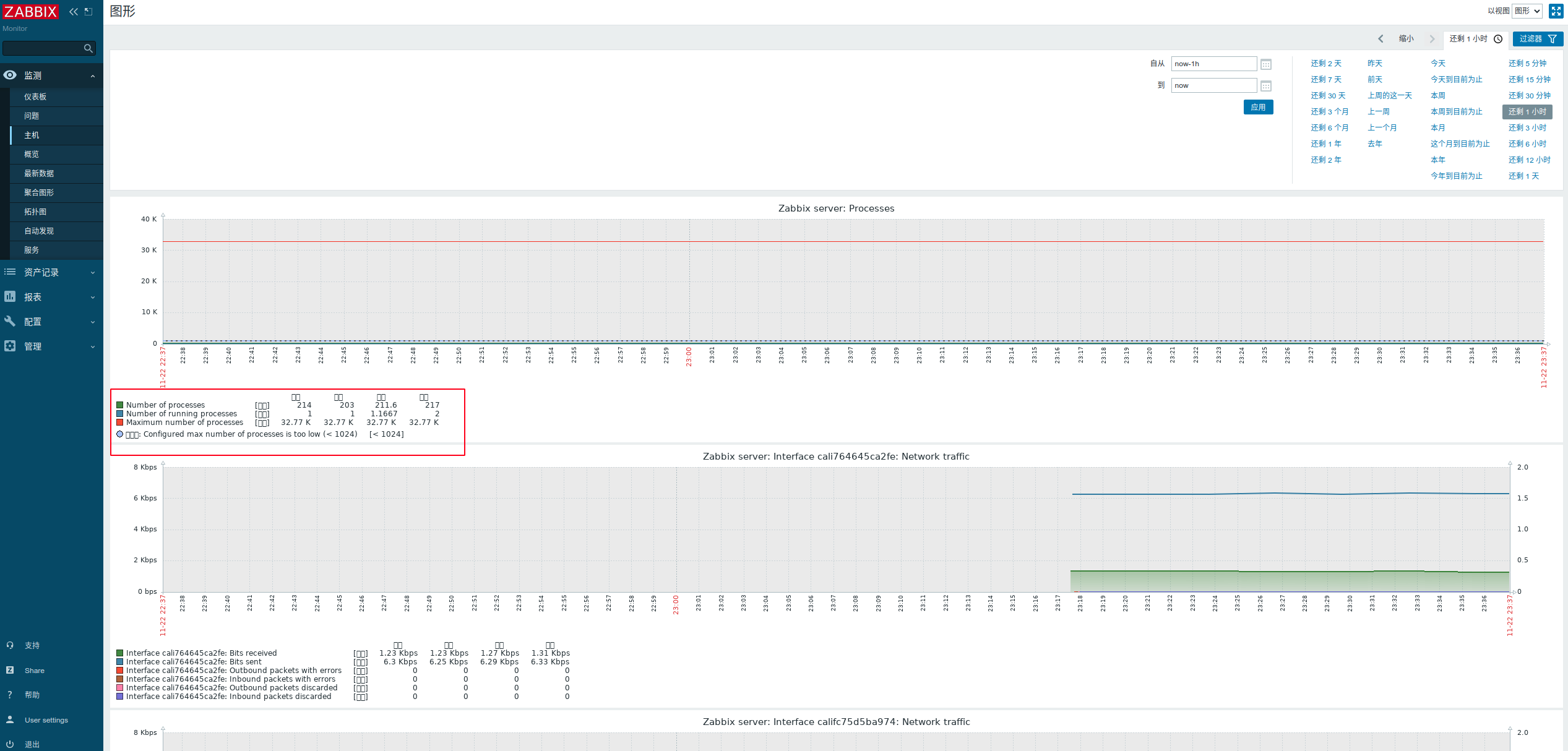Expand the 配置 menu section
Viewport: 1568px width, 751px height.
(x=93, y=322)
